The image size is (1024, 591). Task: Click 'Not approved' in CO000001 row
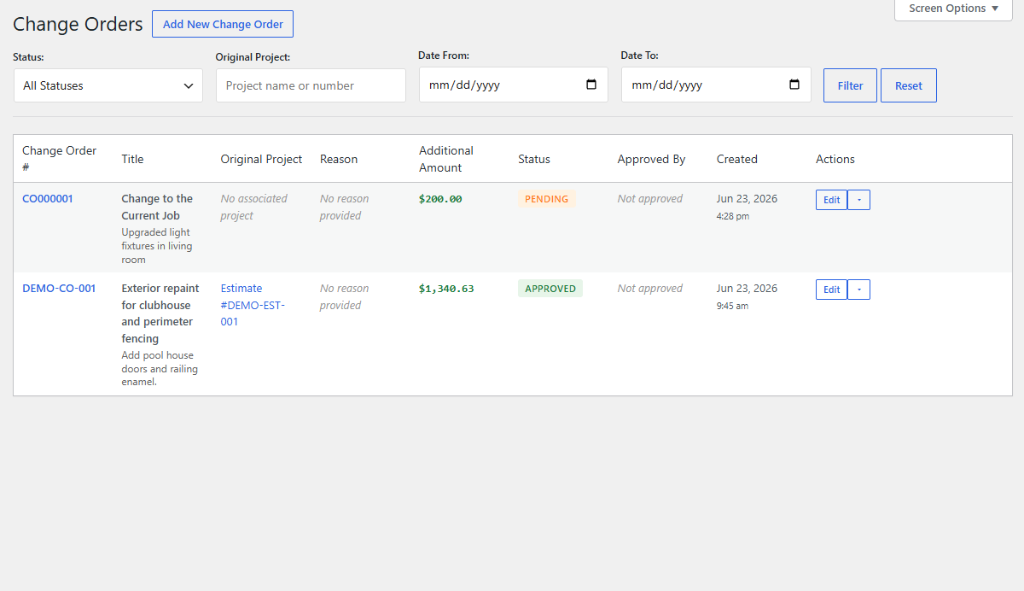[x=650, y=199]
